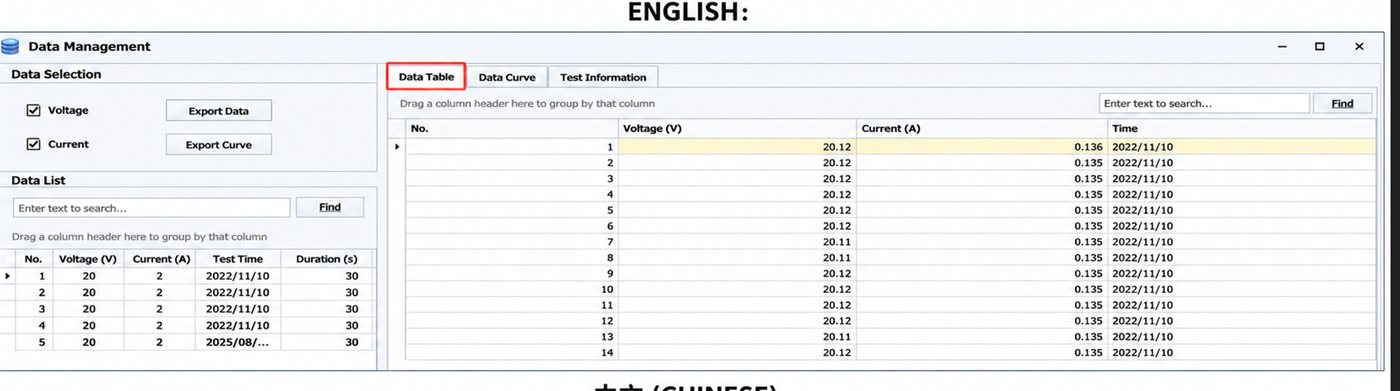
Task: Click the 0.136 current cell
Action: [x=982, y=146]
